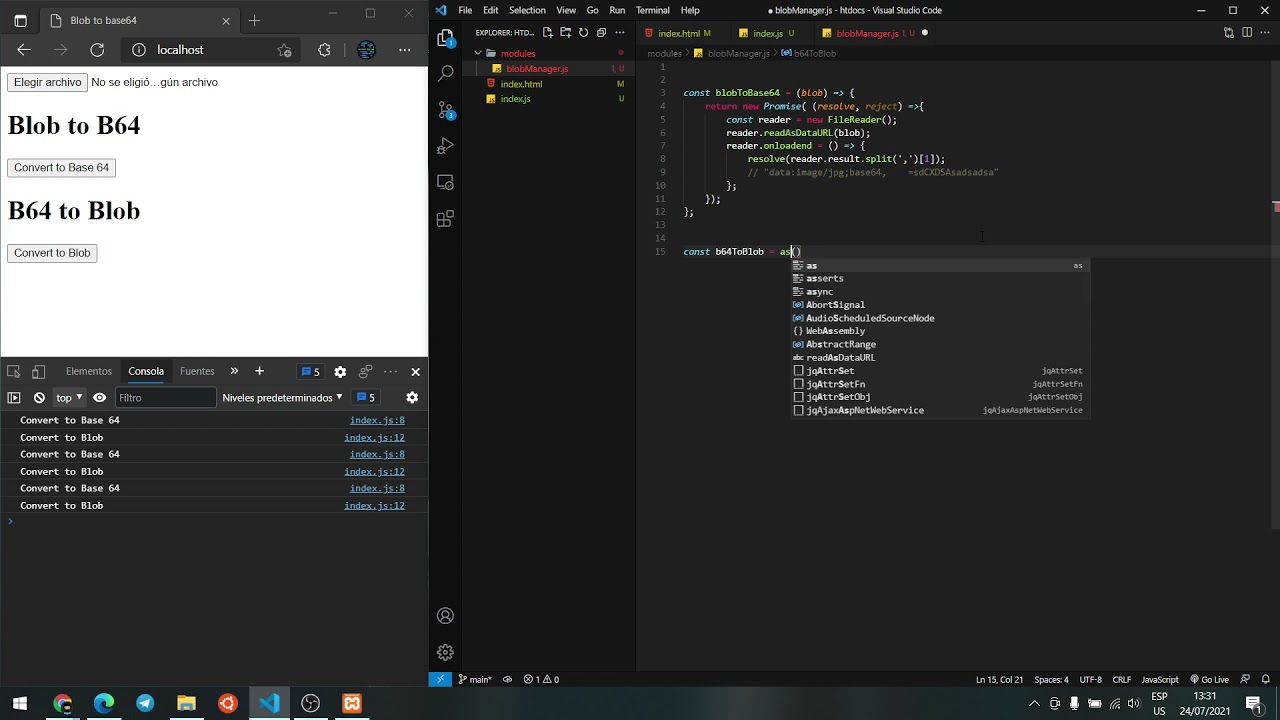Image resolution: width=1280 pixels, height=720 pixels.
Task: Refresh the Explorer file tree
Action: click(583, 33)
